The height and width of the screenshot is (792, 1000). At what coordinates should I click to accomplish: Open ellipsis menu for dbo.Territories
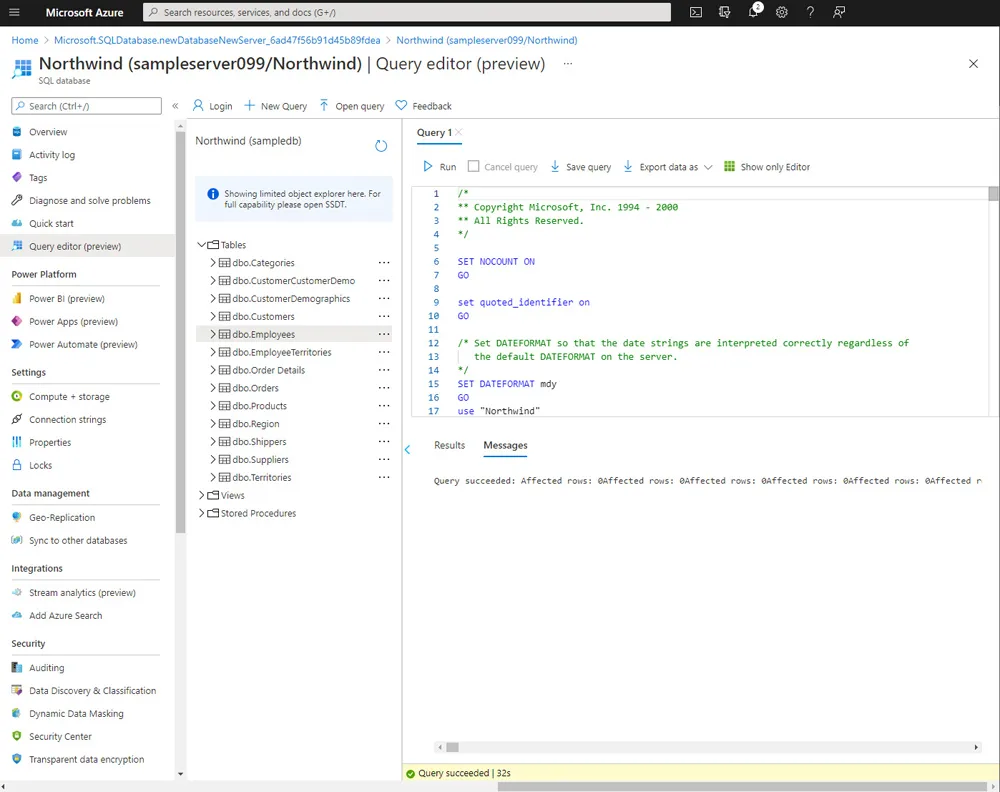384,477
